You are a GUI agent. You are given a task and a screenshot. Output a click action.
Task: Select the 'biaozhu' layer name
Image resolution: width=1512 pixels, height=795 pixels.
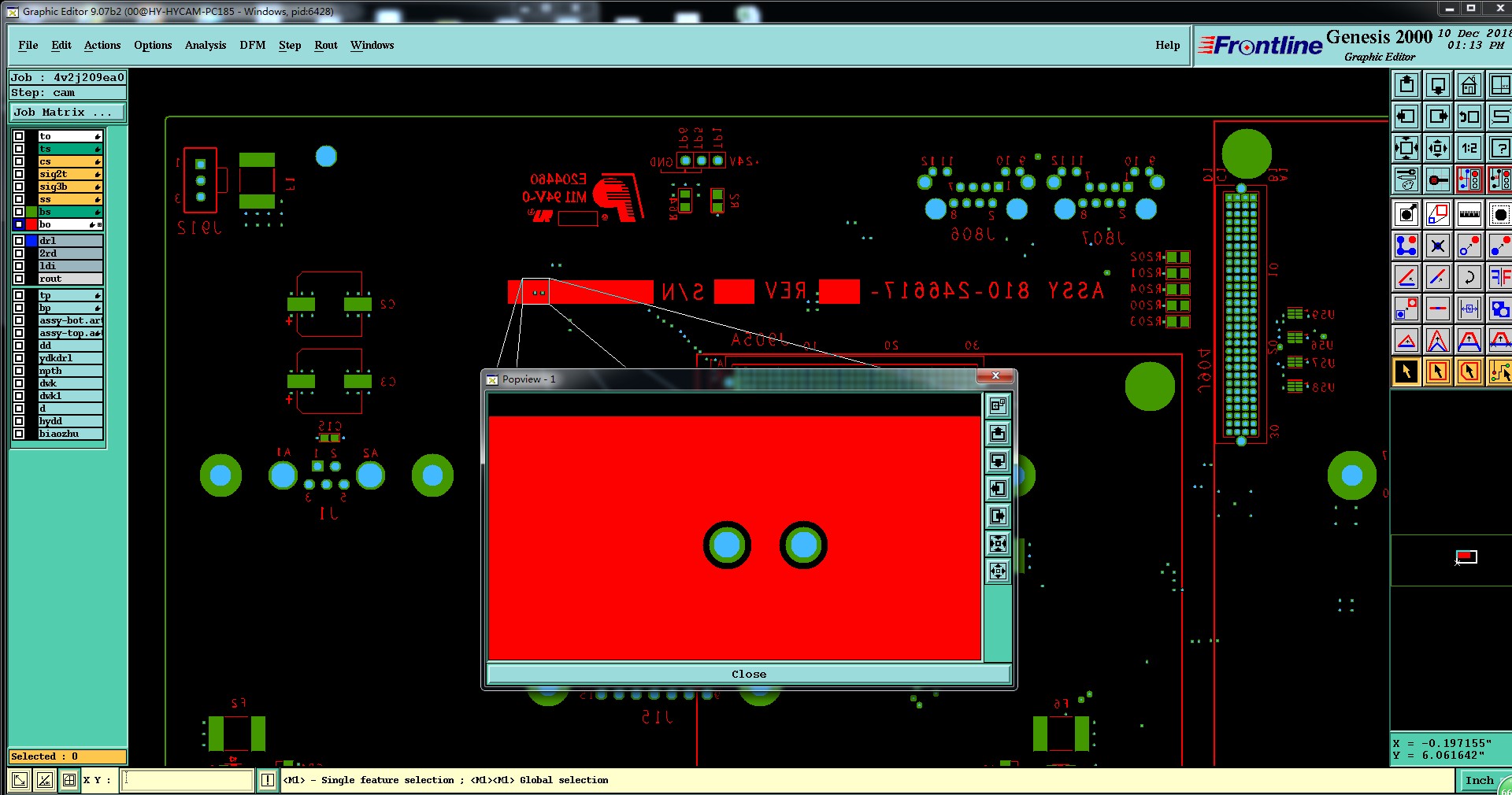tap(70, 434)
